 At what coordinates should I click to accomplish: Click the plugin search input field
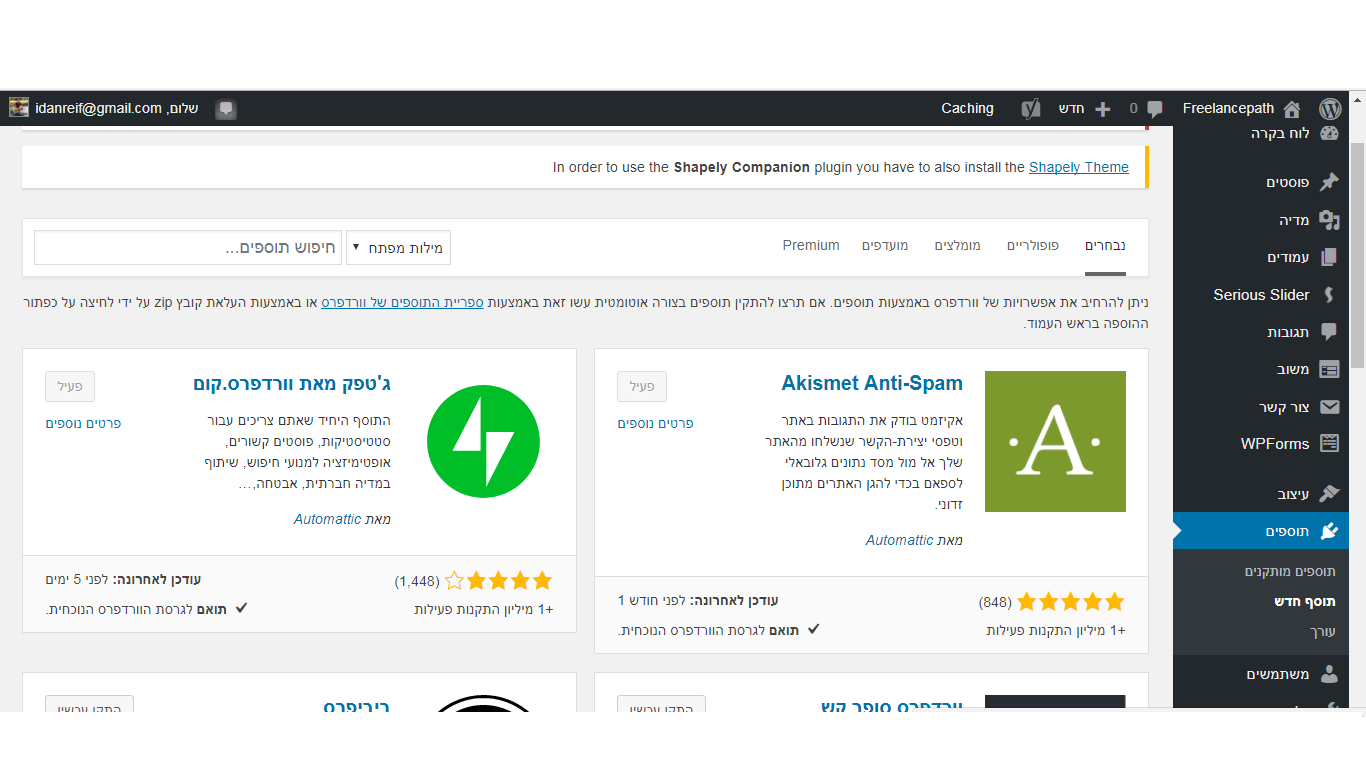click(x=188, y=247)
